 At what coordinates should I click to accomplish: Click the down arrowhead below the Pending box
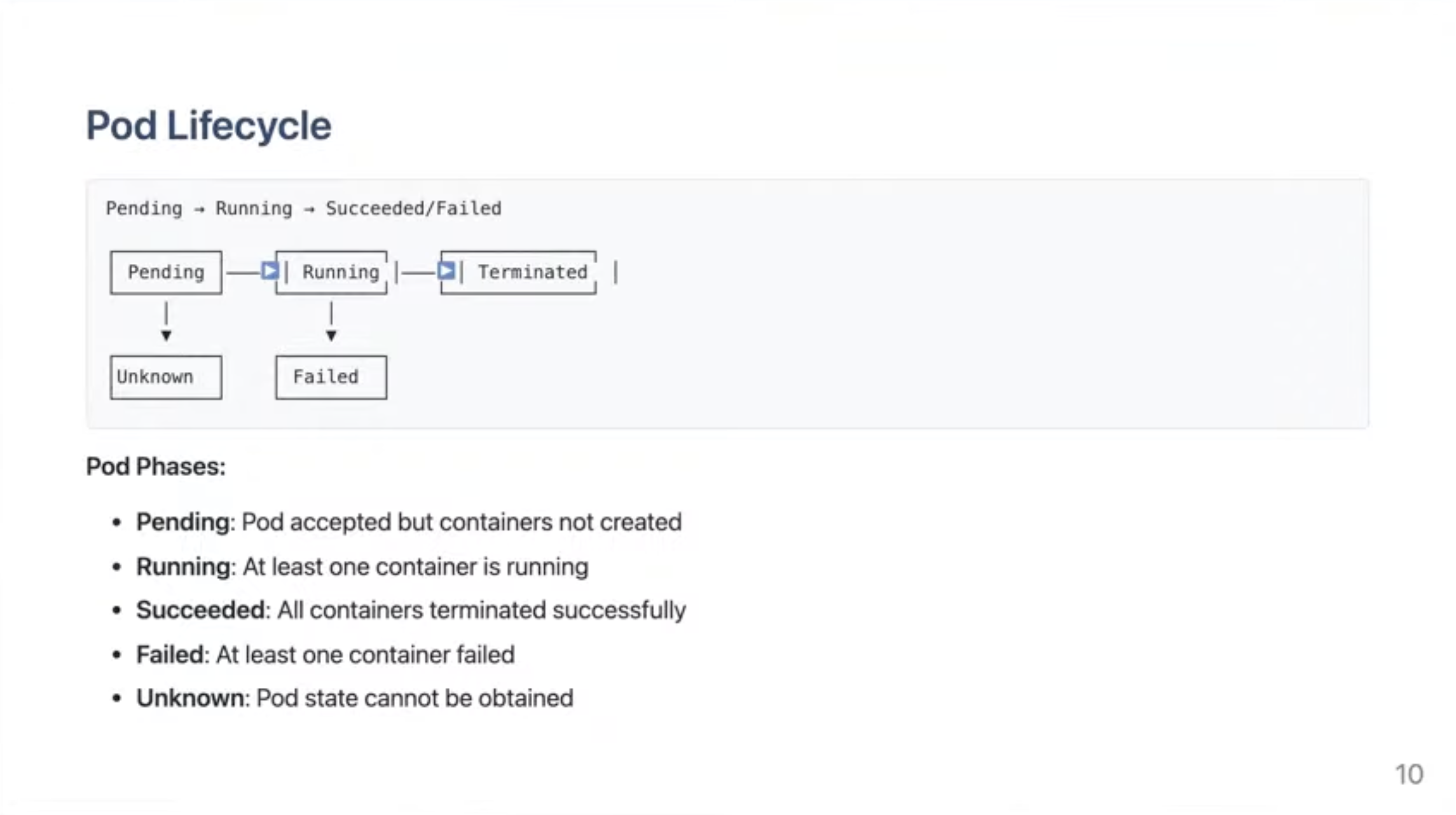166,336
